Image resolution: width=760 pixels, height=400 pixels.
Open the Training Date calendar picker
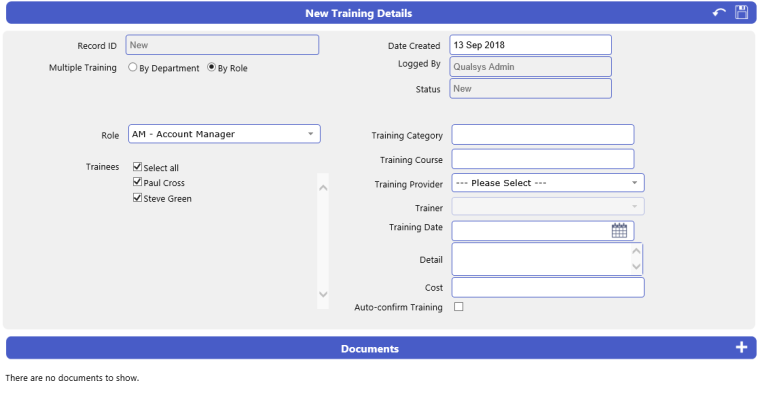click(619, 231)
